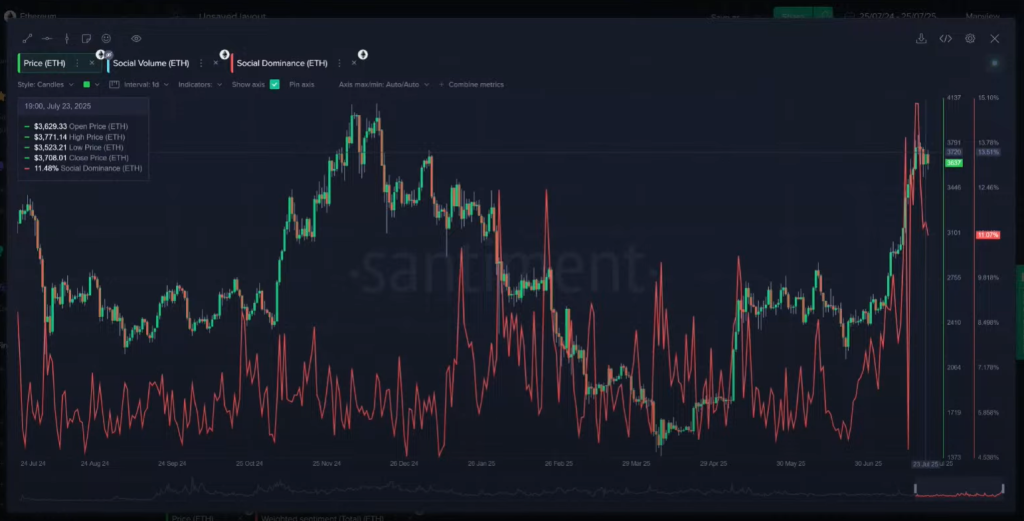The height and width of the screenshot is (521, 1024).
Task: Download the chart
Action: pos(921,38)
